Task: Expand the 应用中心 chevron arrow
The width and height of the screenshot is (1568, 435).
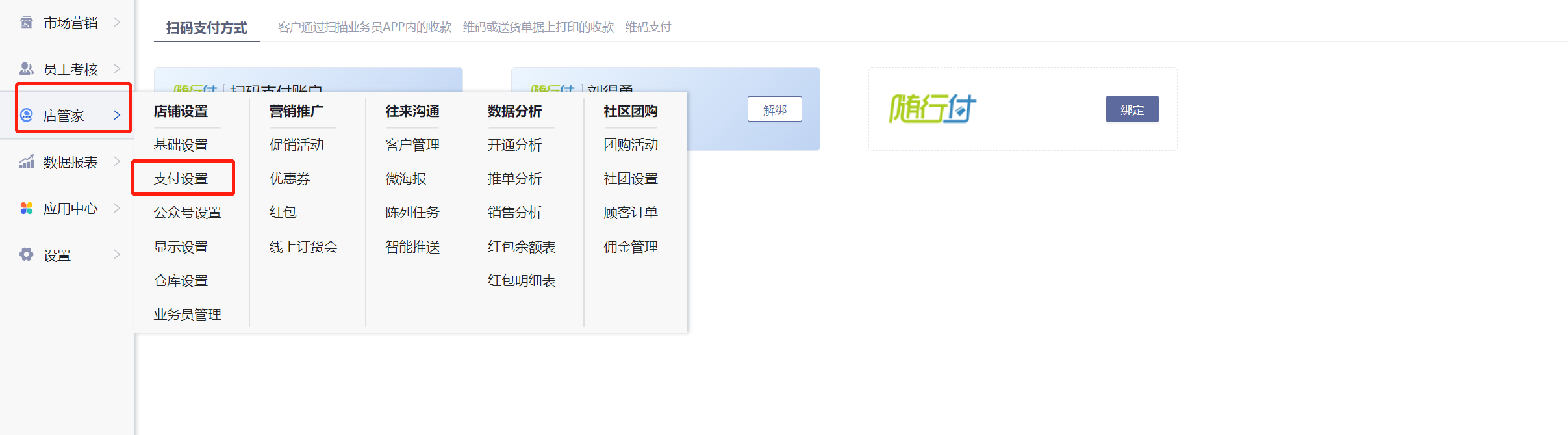Action: tap(117, 208)
